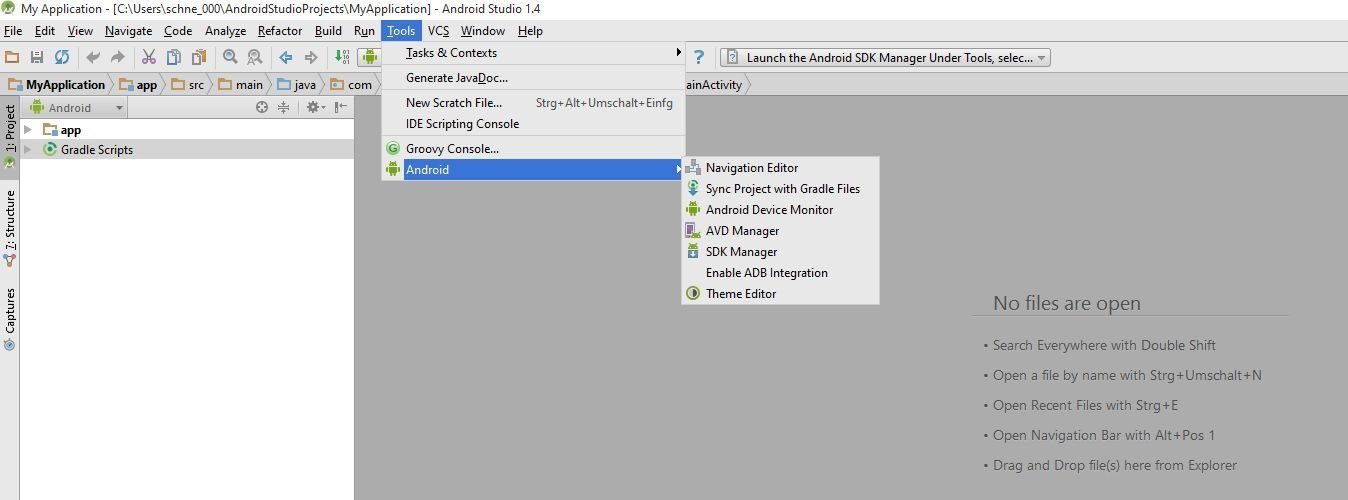Open Groovy Console... from Tools menu
The width and height of the screenshot is (1348, 500).
tap(533, 149)
